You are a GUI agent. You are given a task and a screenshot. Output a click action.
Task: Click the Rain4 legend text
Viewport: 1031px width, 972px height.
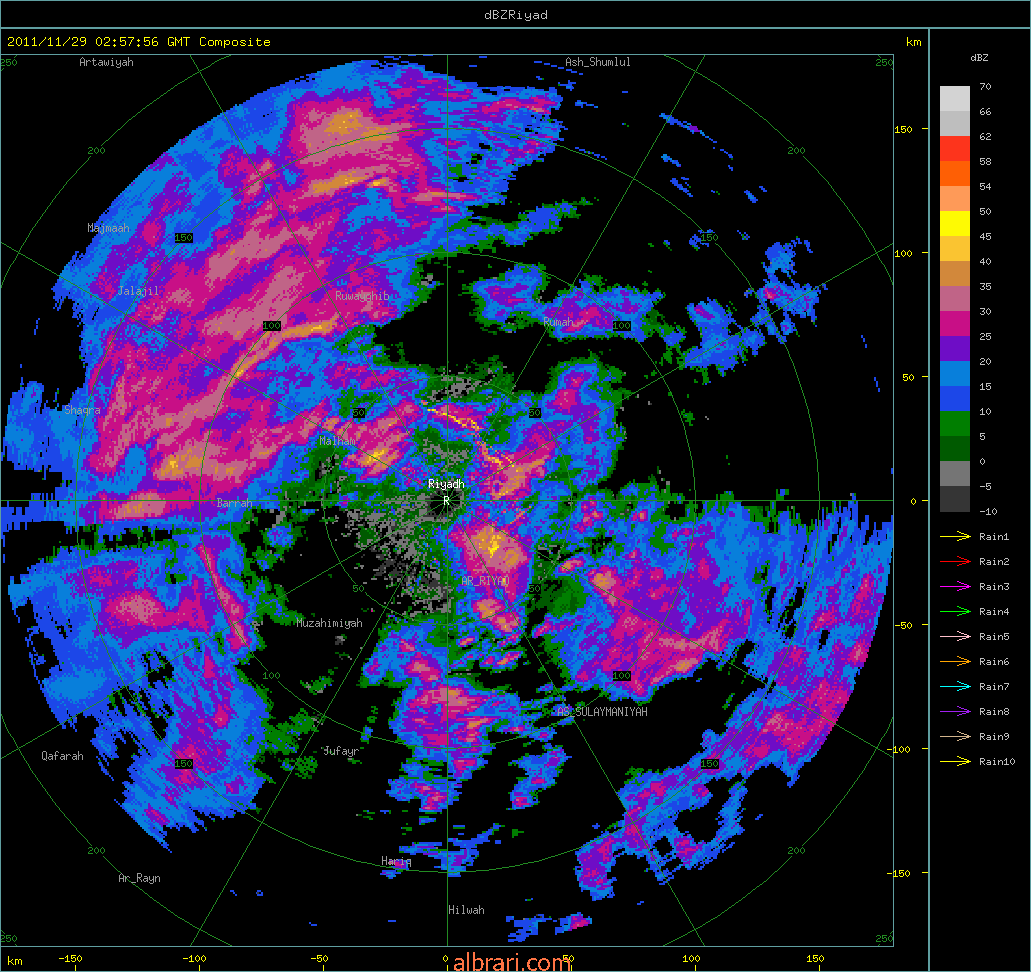point(994,612)
